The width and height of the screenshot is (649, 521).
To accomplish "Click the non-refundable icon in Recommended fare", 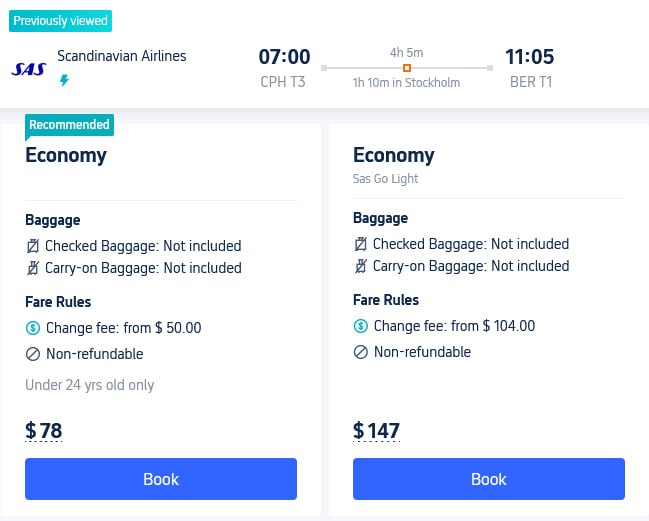I will (33, 354).
